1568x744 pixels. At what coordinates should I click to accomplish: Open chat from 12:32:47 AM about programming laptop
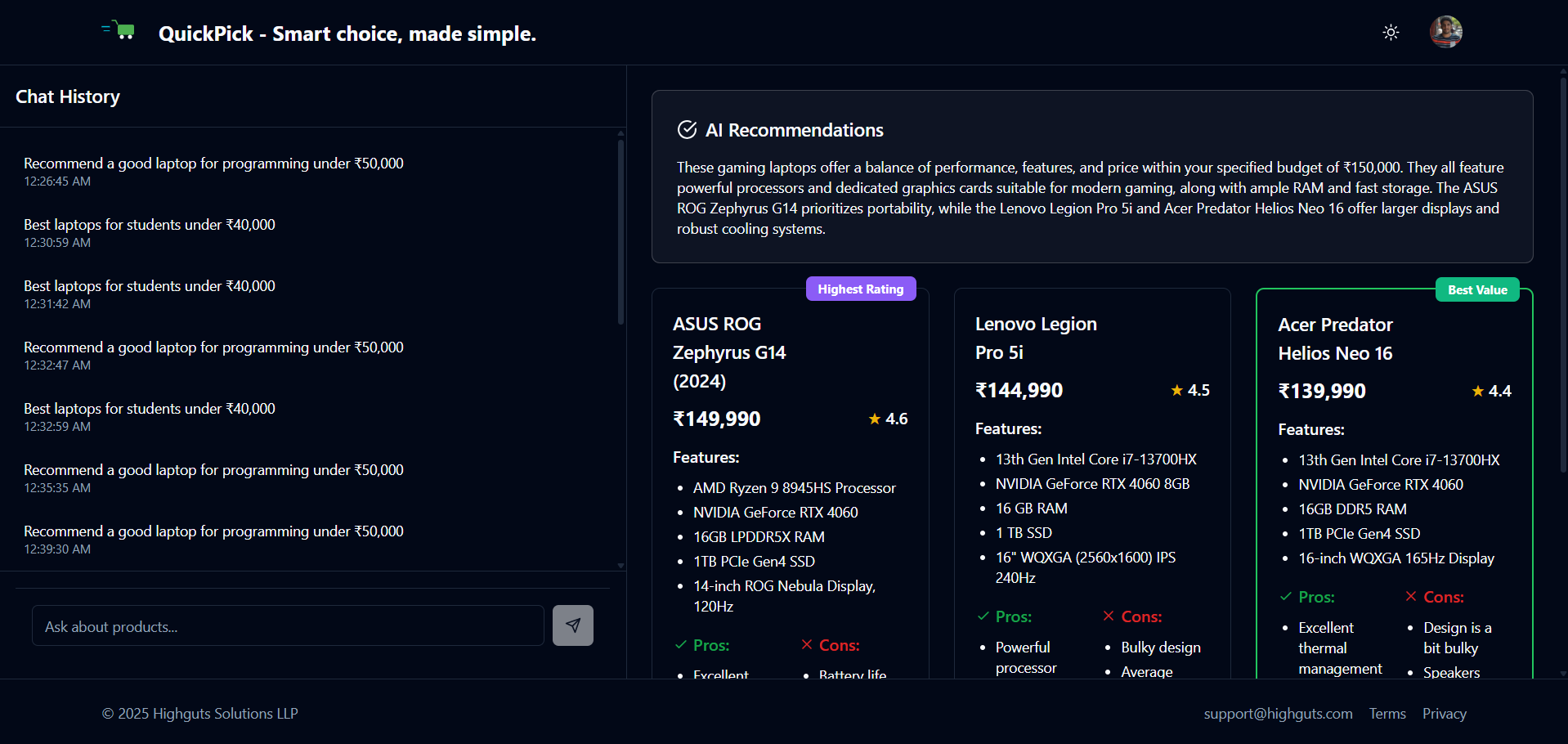(x=213, y=355)
